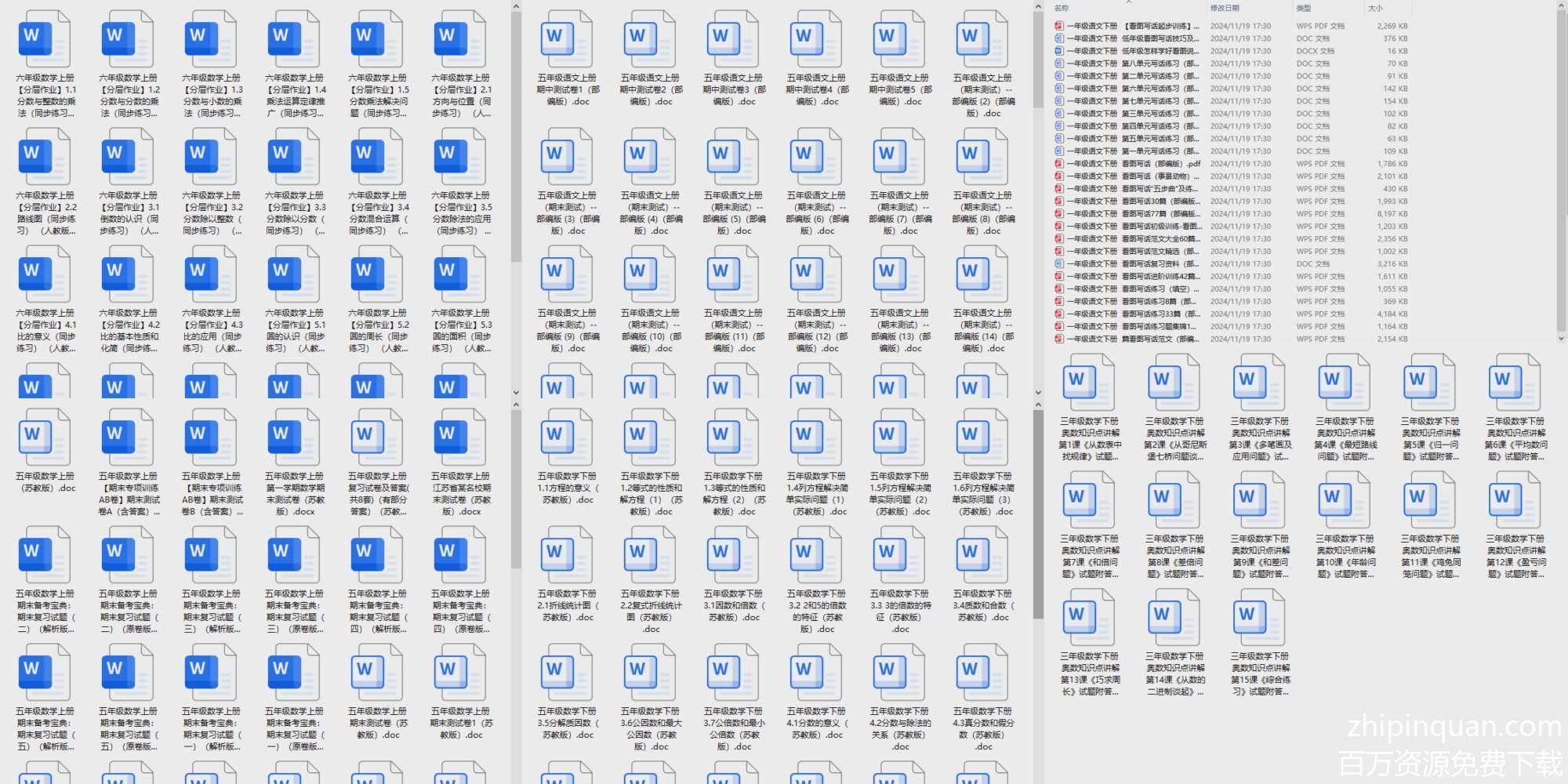Screen dimensions: 1568x784
Task: Click the 复习试卷及答案 共8套 file name
Action: (x=378, y=494)
